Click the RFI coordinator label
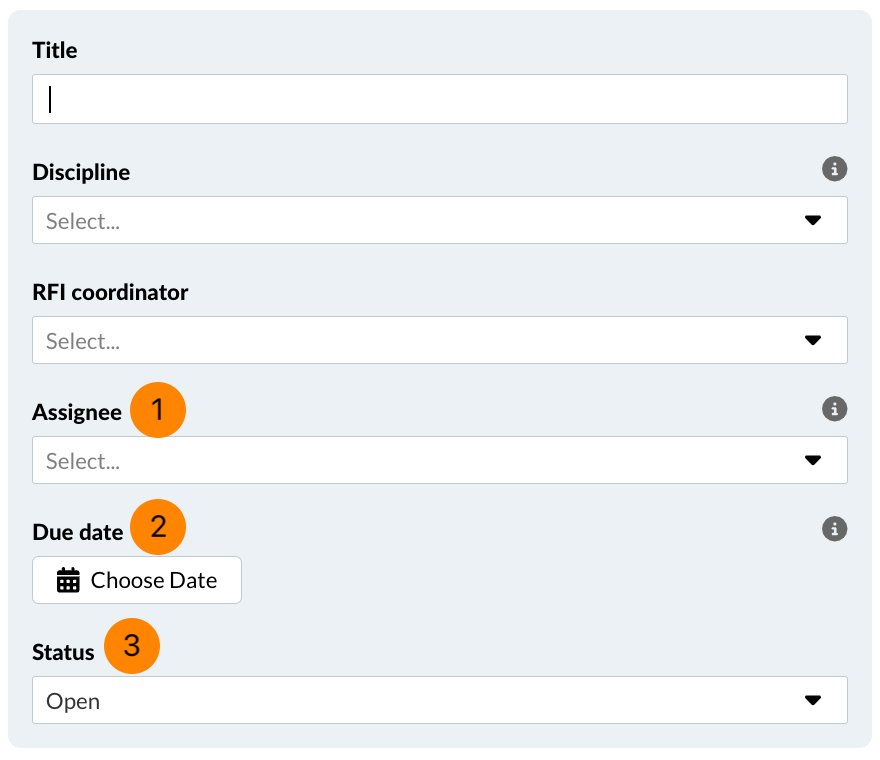The image size is (880, 760). click(110, 292)
